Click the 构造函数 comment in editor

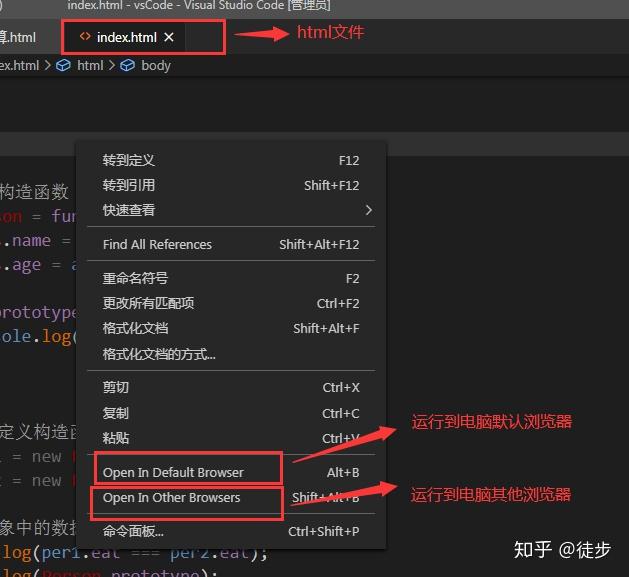[34, 192]
